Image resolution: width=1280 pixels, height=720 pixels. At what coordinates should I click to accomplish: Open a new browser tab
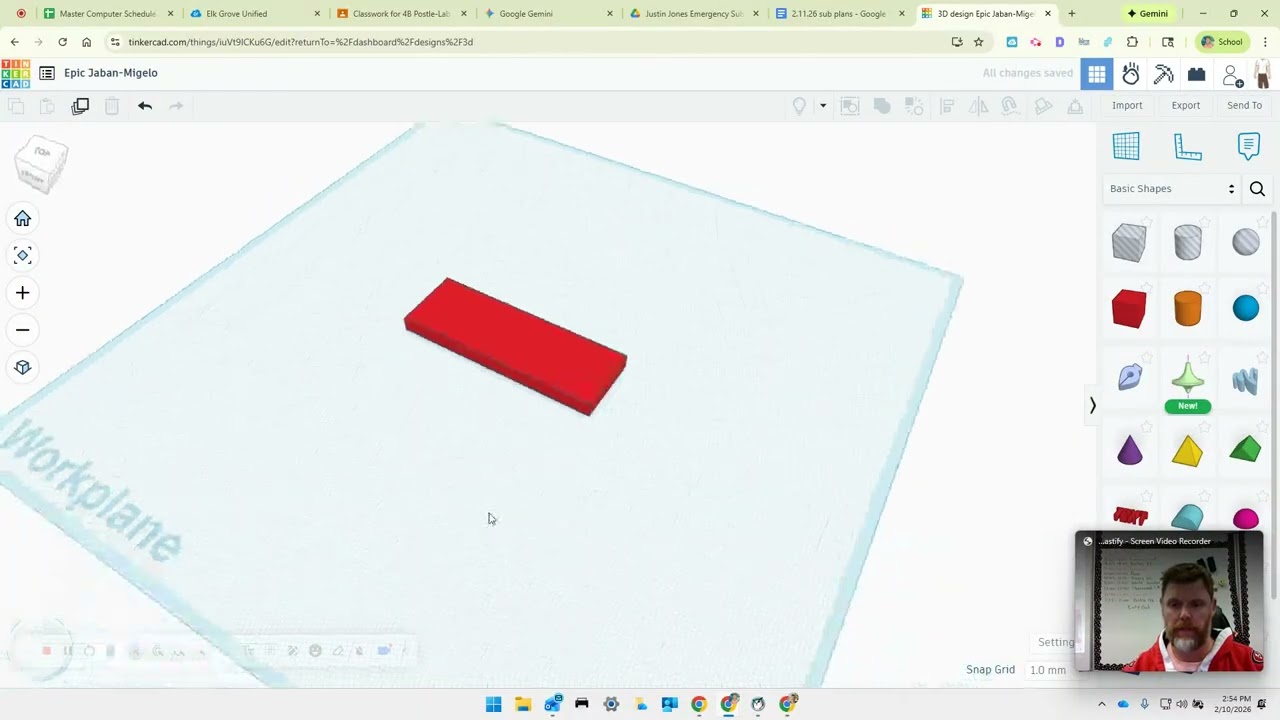(1072, 14)
